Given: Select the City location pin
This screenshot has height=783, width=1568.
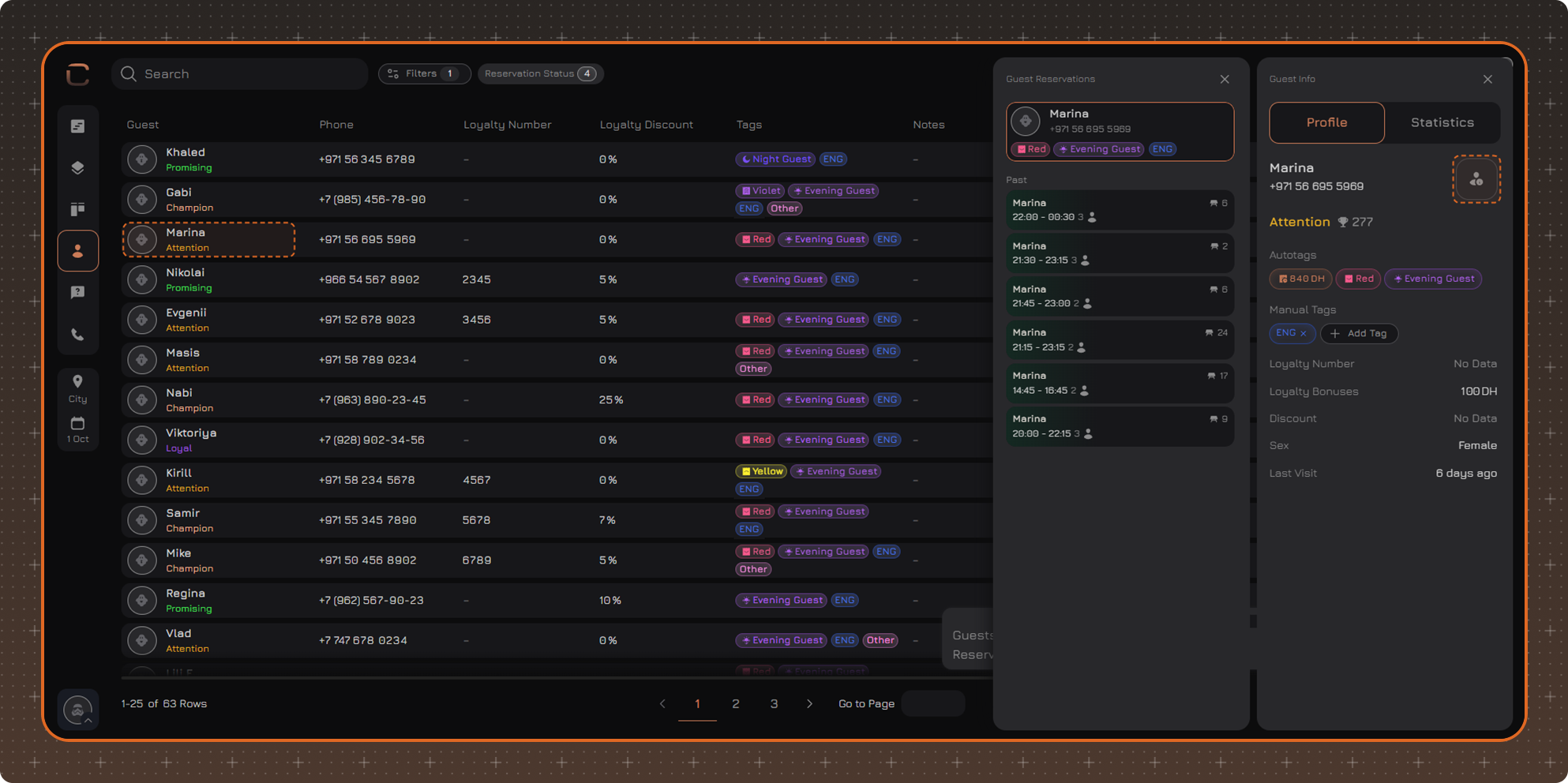Looking at the screenshot, I should [x=77, y=388].
